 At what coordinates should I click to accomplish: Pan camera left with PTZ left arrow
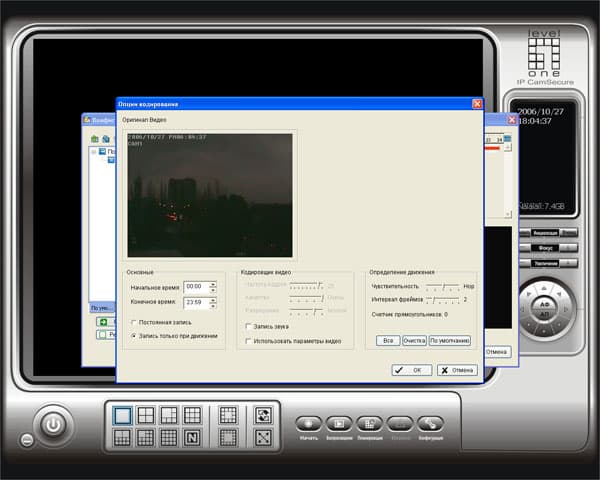click(522, 309)
